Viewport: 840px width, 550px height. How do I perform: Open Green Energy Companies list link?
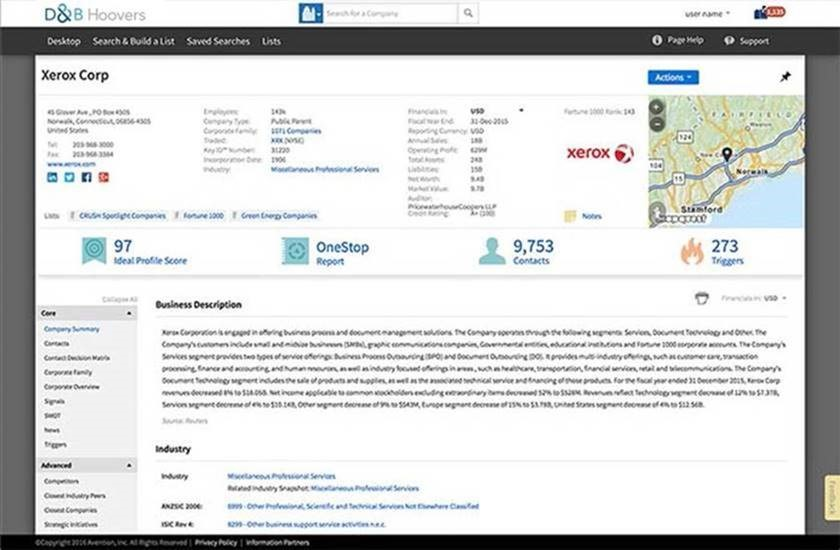pyautogui.click(x=279, y=216)
